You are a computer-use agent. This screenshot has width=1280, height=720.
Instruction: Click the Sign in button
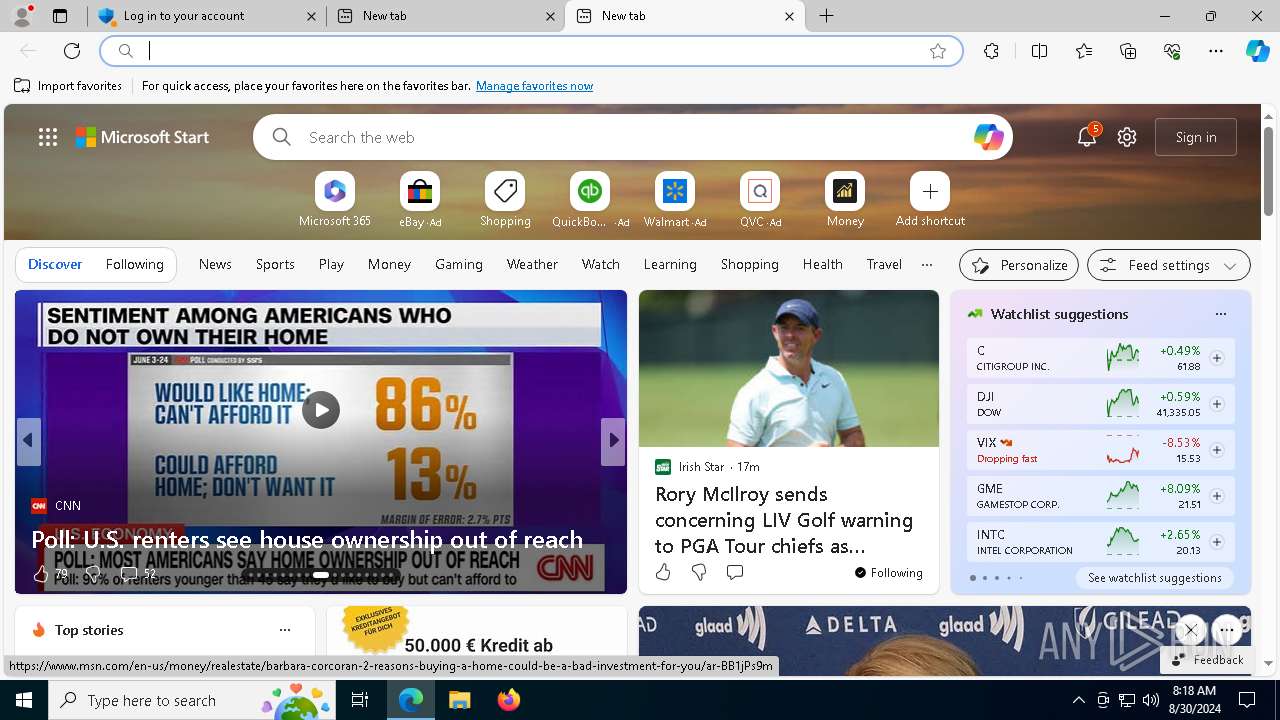(x=1196, y=137)
